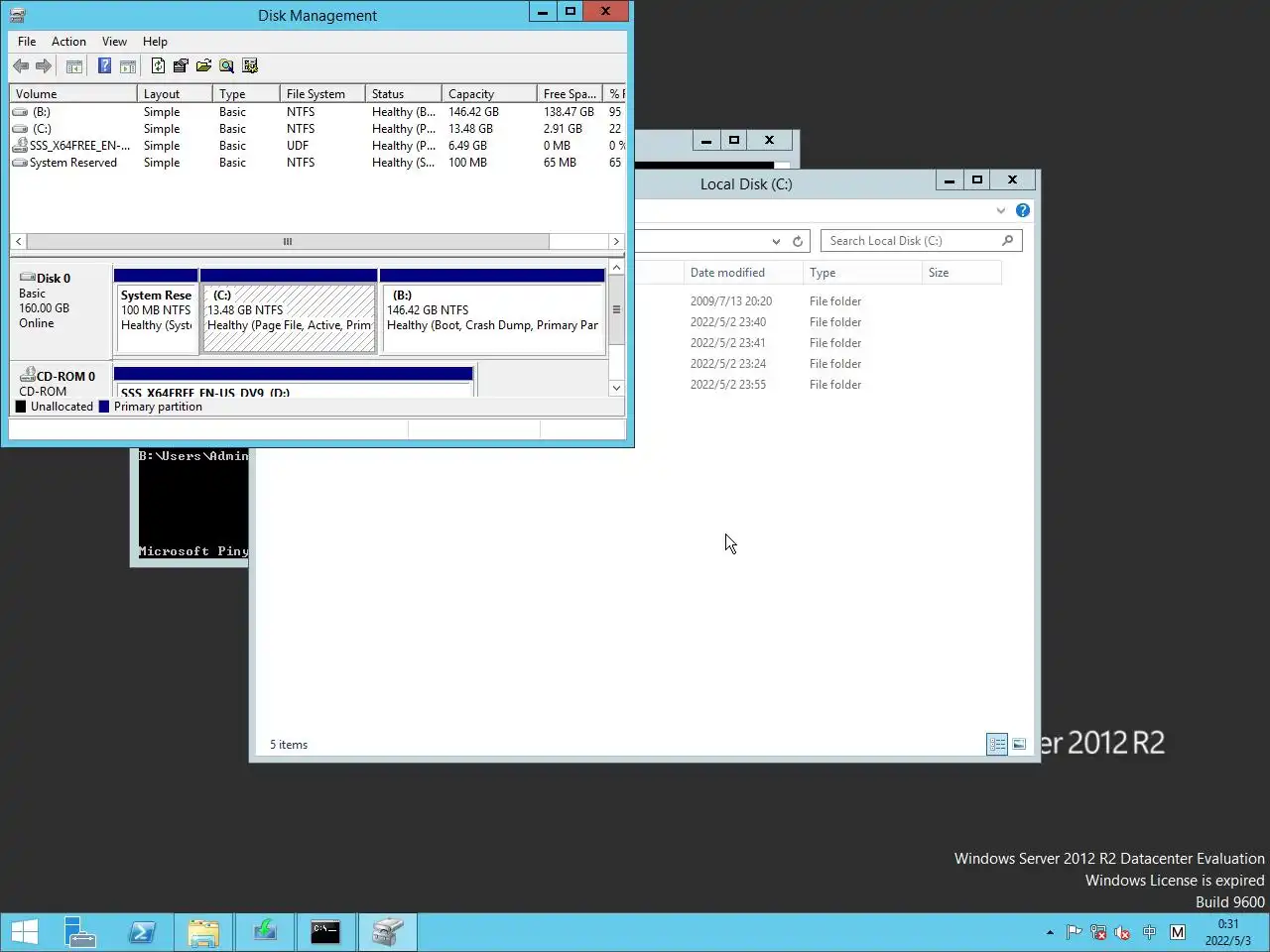Open the Action menu
1270x952 pixels.
click(68, 42)
